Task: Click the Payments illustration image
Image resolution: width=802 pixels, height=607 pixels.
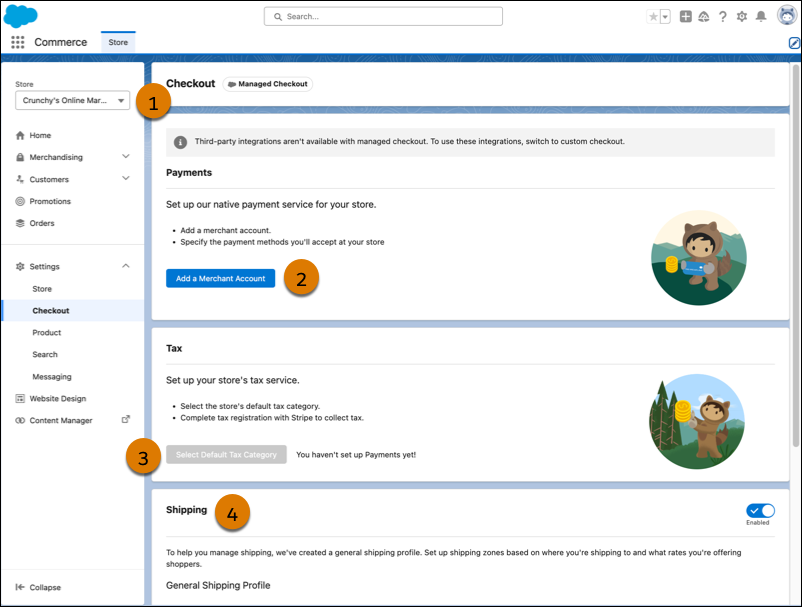Action: (x=699, y=258)
